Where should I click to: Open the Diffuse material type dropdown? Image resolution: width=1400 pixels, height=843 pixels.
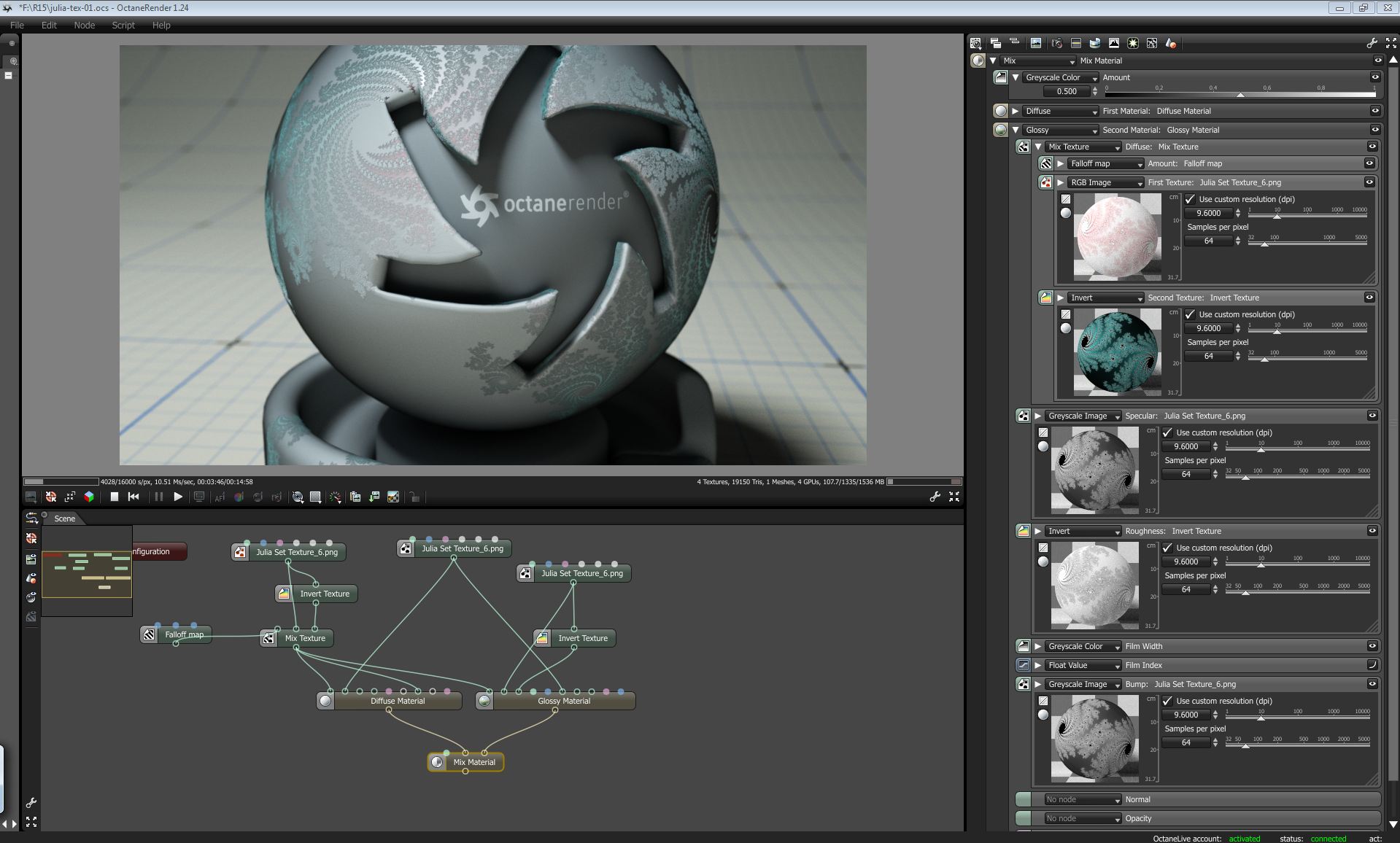1060,111
